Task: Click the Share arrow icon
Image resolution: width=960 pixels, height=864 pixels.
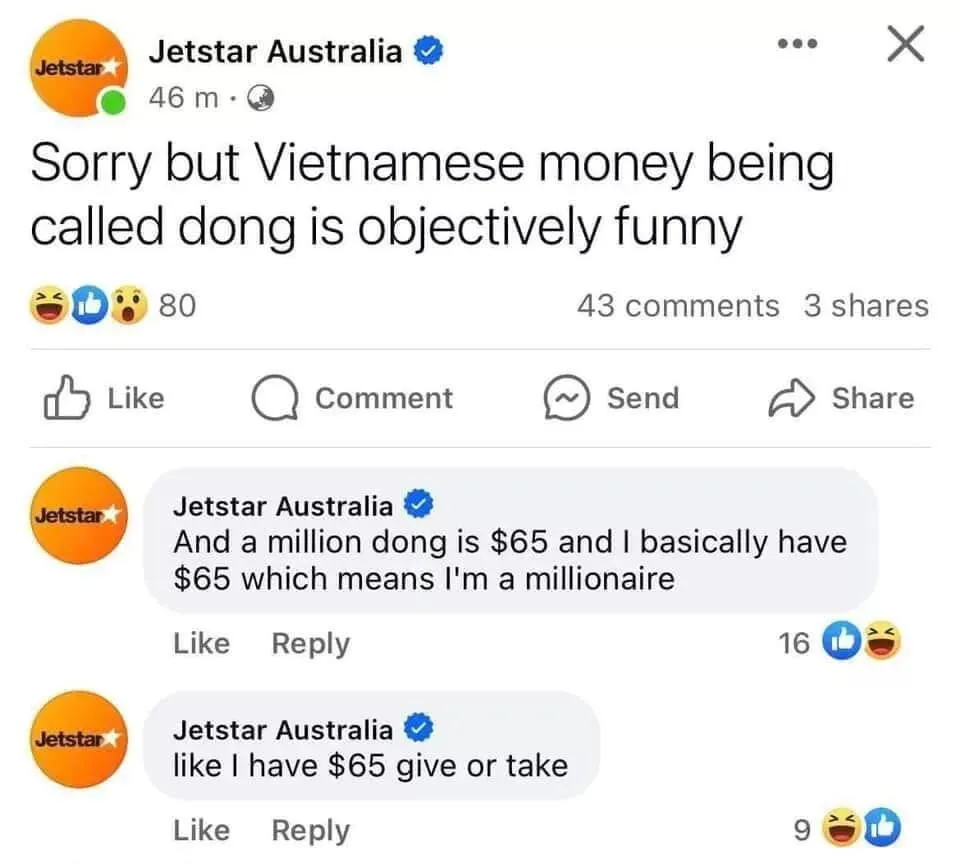Action: [x=792, y=398]
